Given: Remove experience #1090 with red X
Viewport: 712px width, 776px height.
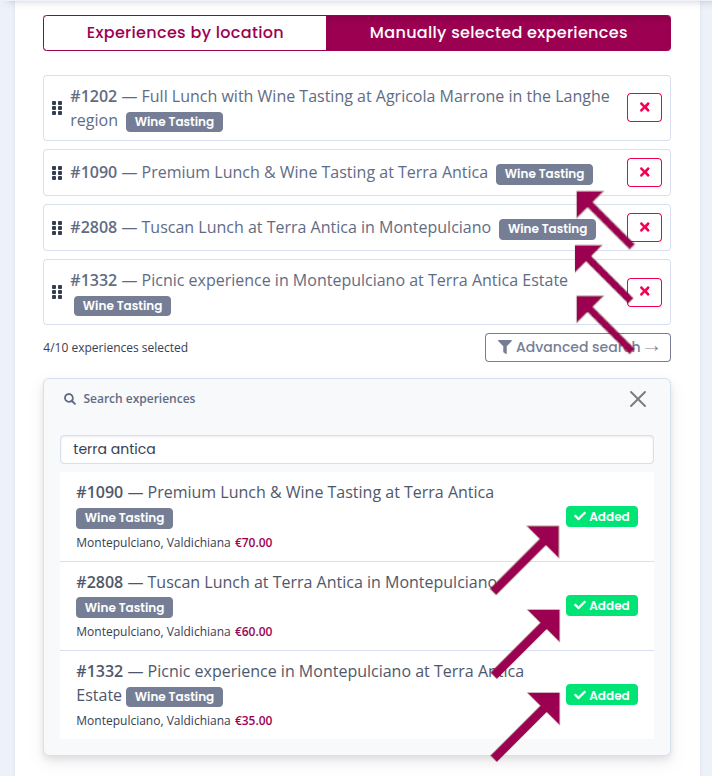Looking at the screenshot, I should click(x=644, y=173).
